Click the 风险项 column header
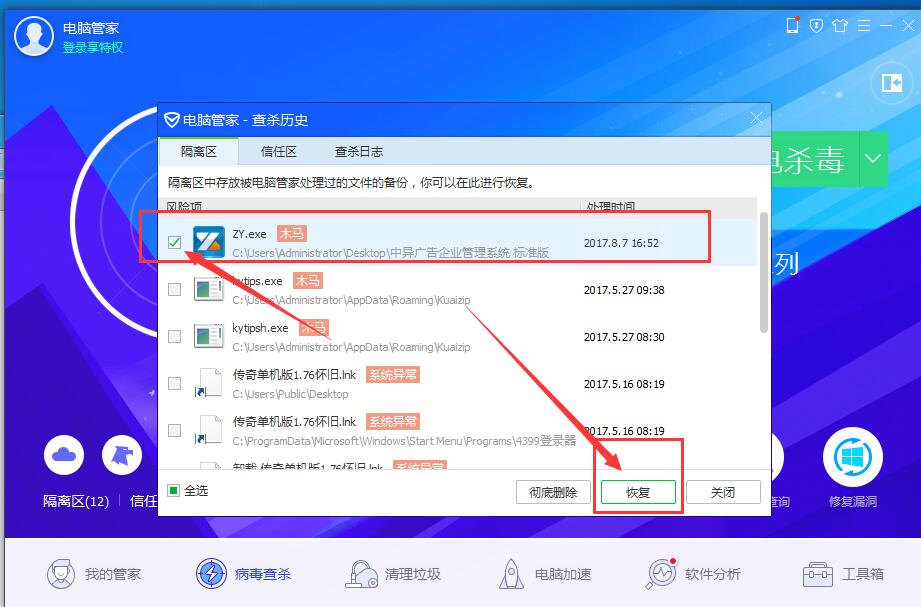This screenshot has height=607, width=921. click(184, 206)
